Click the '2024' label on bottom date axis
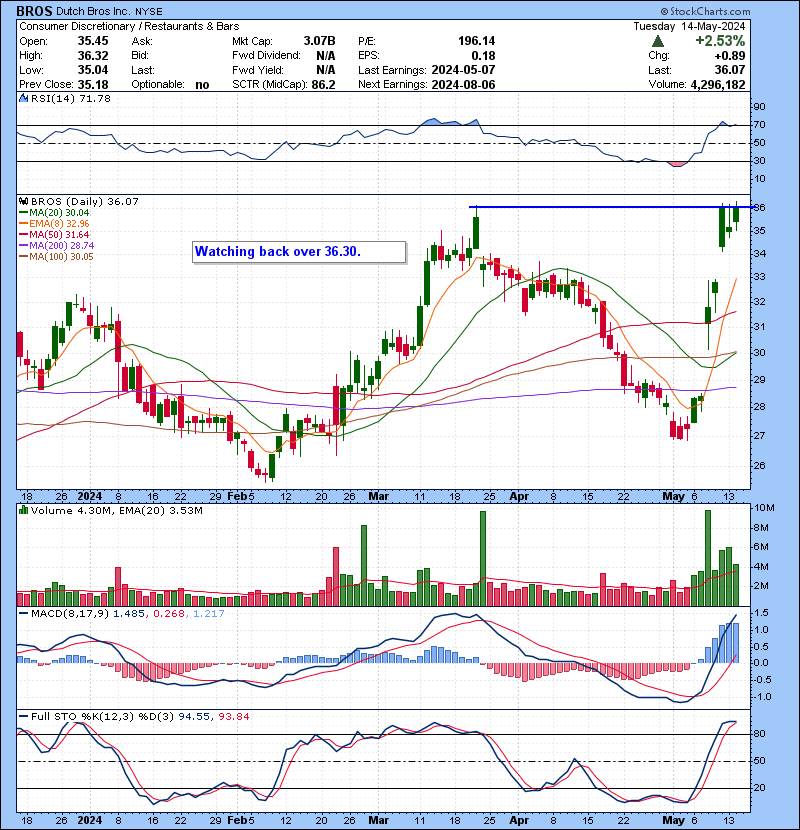The width and height of the screenshot is (800, 830). [x=89, y=820]
